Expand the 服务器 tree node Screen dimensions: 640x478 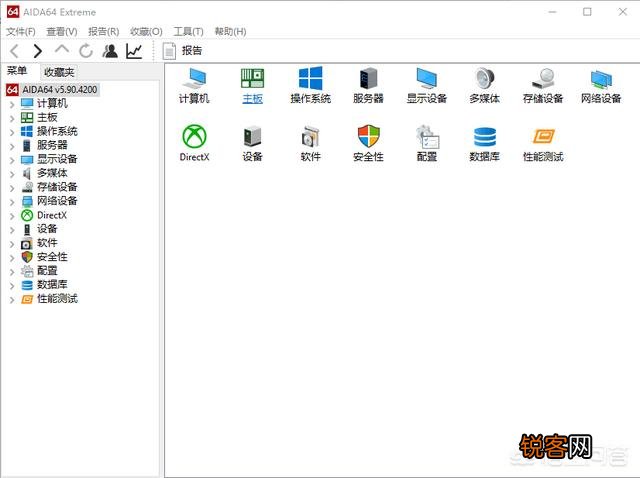[12, 146]
